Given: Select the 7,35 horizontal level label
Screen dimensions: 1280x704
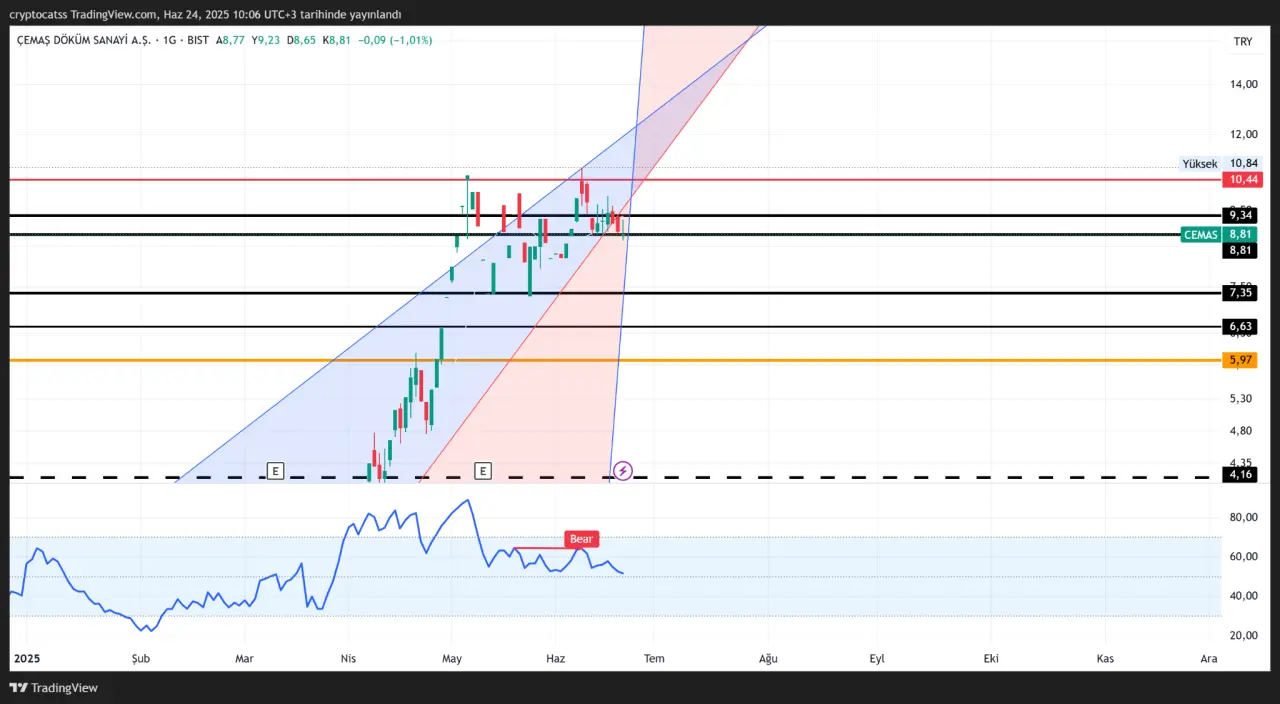Looking at the screenshot, I should 1241,293.
